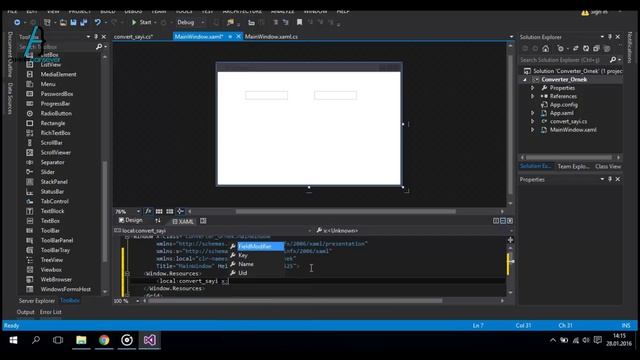Click the Search Solution Explorer input field
Image resolution: width=640 pixels, height=360 pixels.
coord(564,60)
